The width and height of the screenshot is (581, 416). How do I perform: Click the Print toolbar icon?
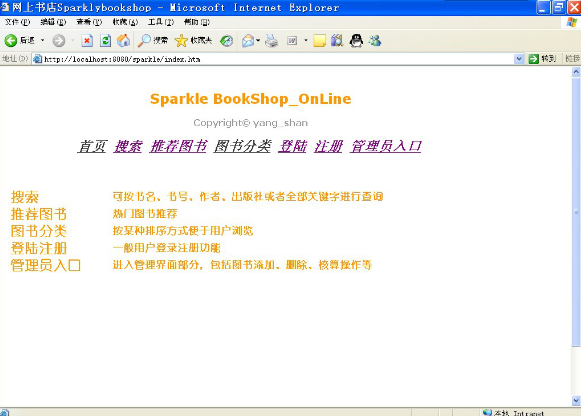point(272,40)
